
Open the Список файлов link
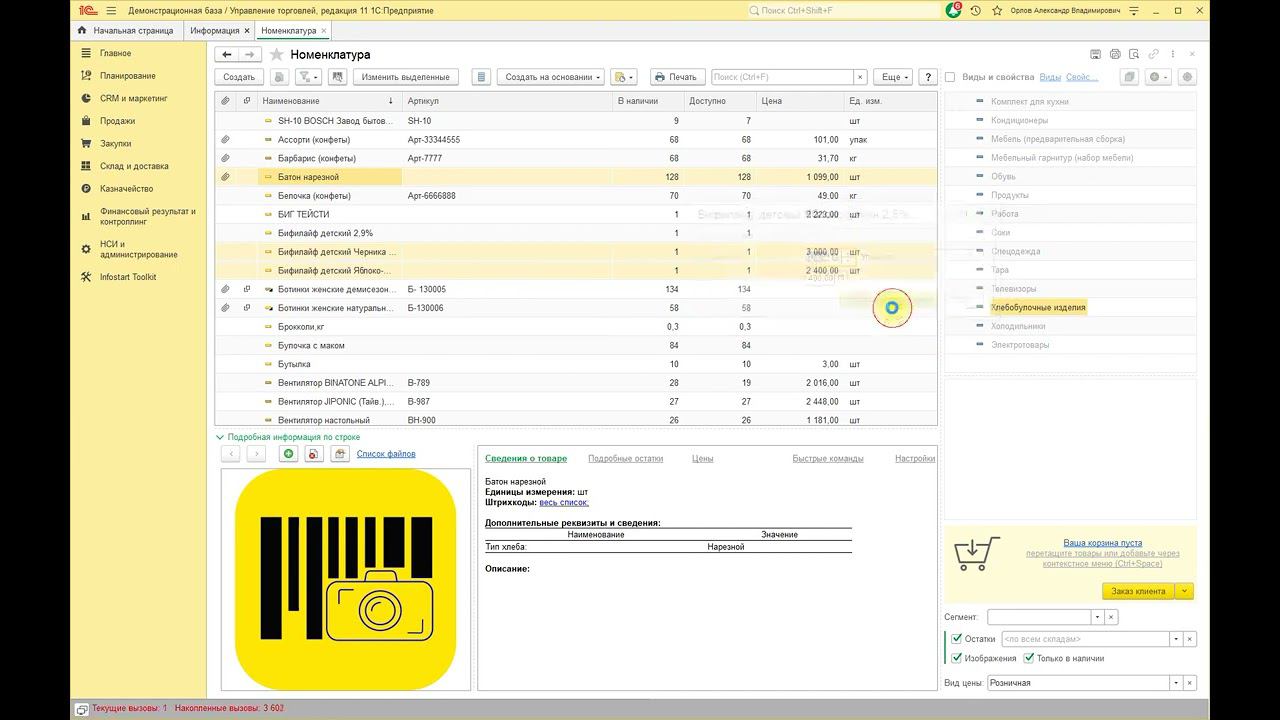[386, 454]
